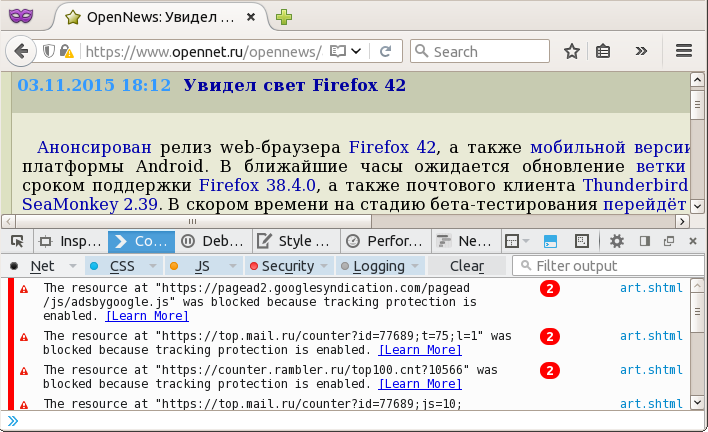Toggle the Logging filter button
The height and width of the screenshot is (432, 708).
coord(373,266)
